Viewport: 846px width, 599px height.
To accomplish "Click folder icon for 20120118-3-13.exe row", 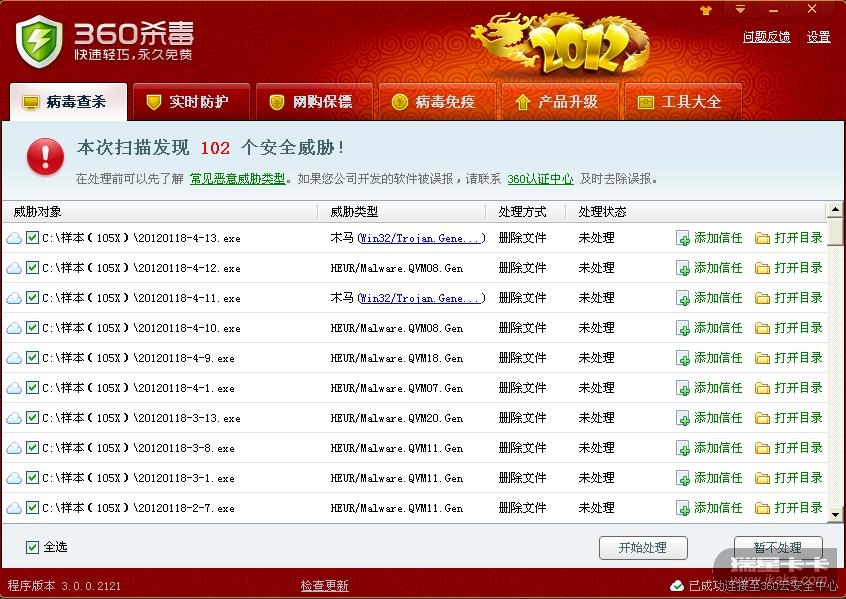I will 762,418.
